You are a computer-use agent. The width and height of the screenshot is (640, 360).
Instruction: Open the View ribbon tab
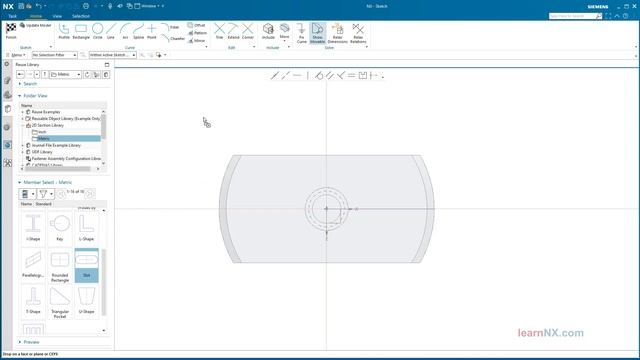click(x=57, y=16)
